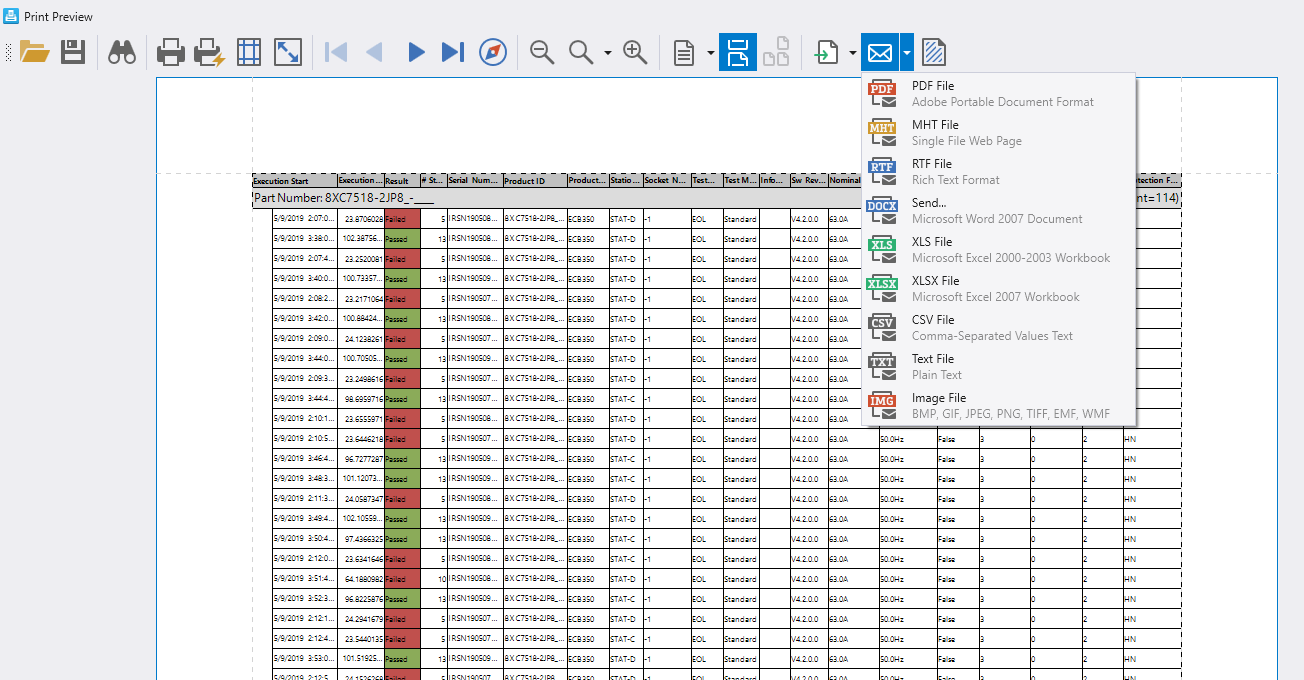
Task: Expand the Export formats dropdown arrow
Action: tap(852, 52)
